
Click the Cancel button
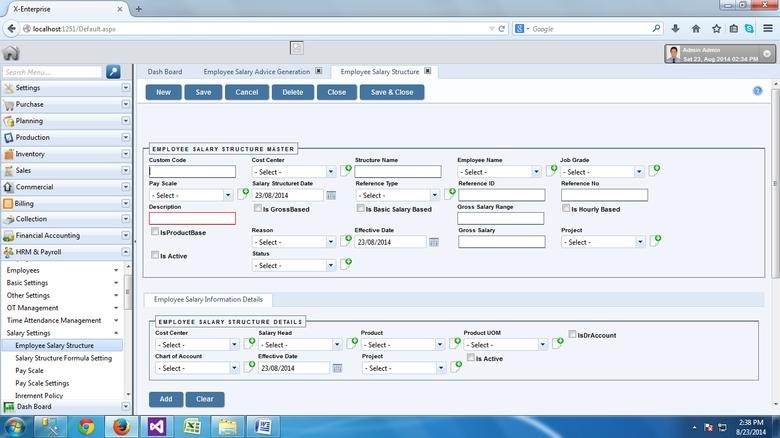click(x=247, y=92)
